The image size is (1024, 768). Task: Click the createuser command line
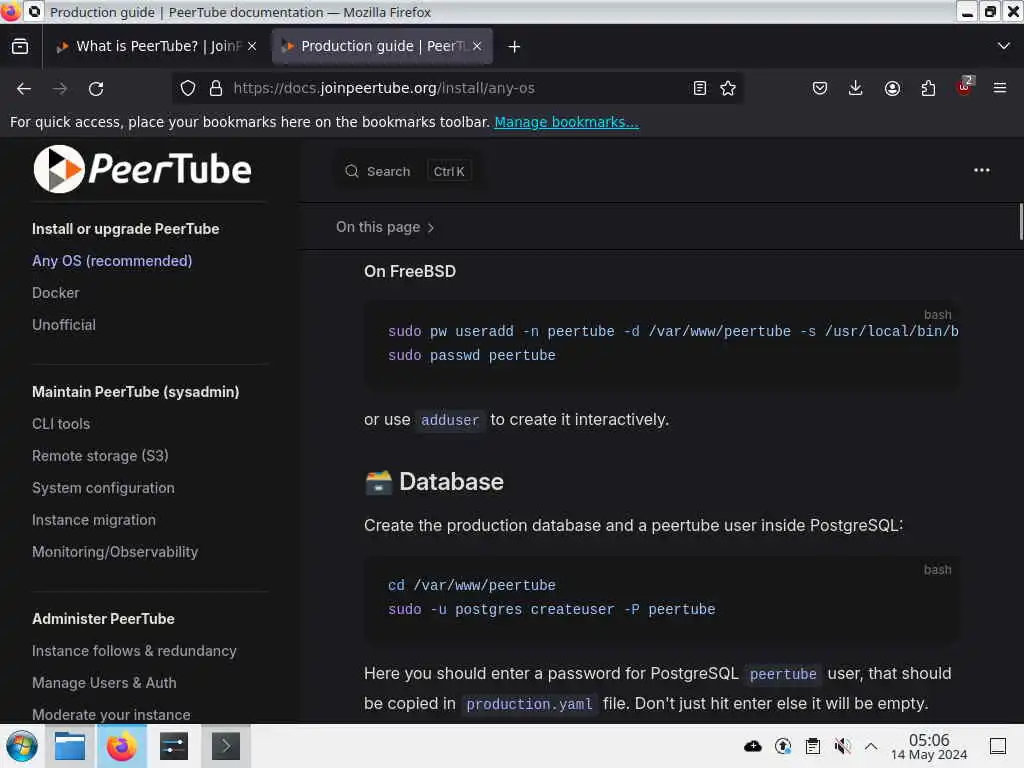tap(552, 609)
